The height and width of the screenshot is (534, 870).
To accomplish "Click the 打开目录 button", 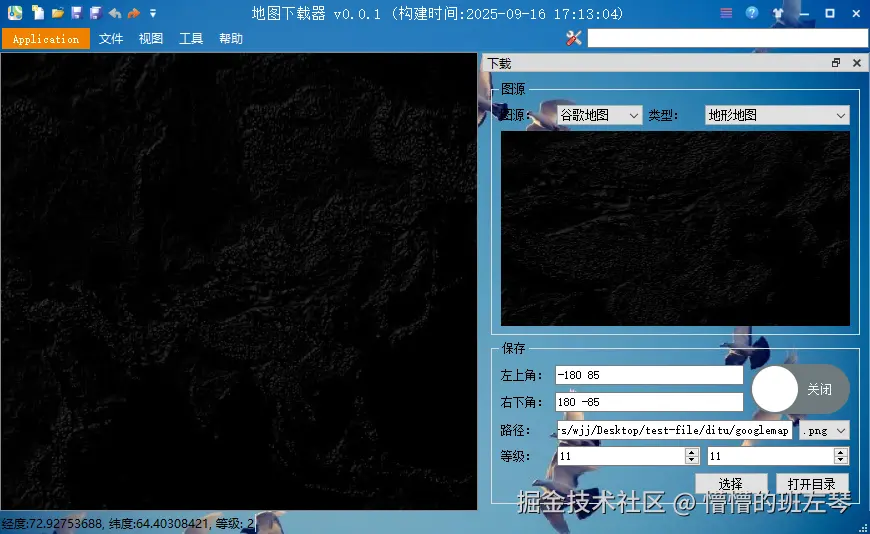I will [x=811, y=483].
